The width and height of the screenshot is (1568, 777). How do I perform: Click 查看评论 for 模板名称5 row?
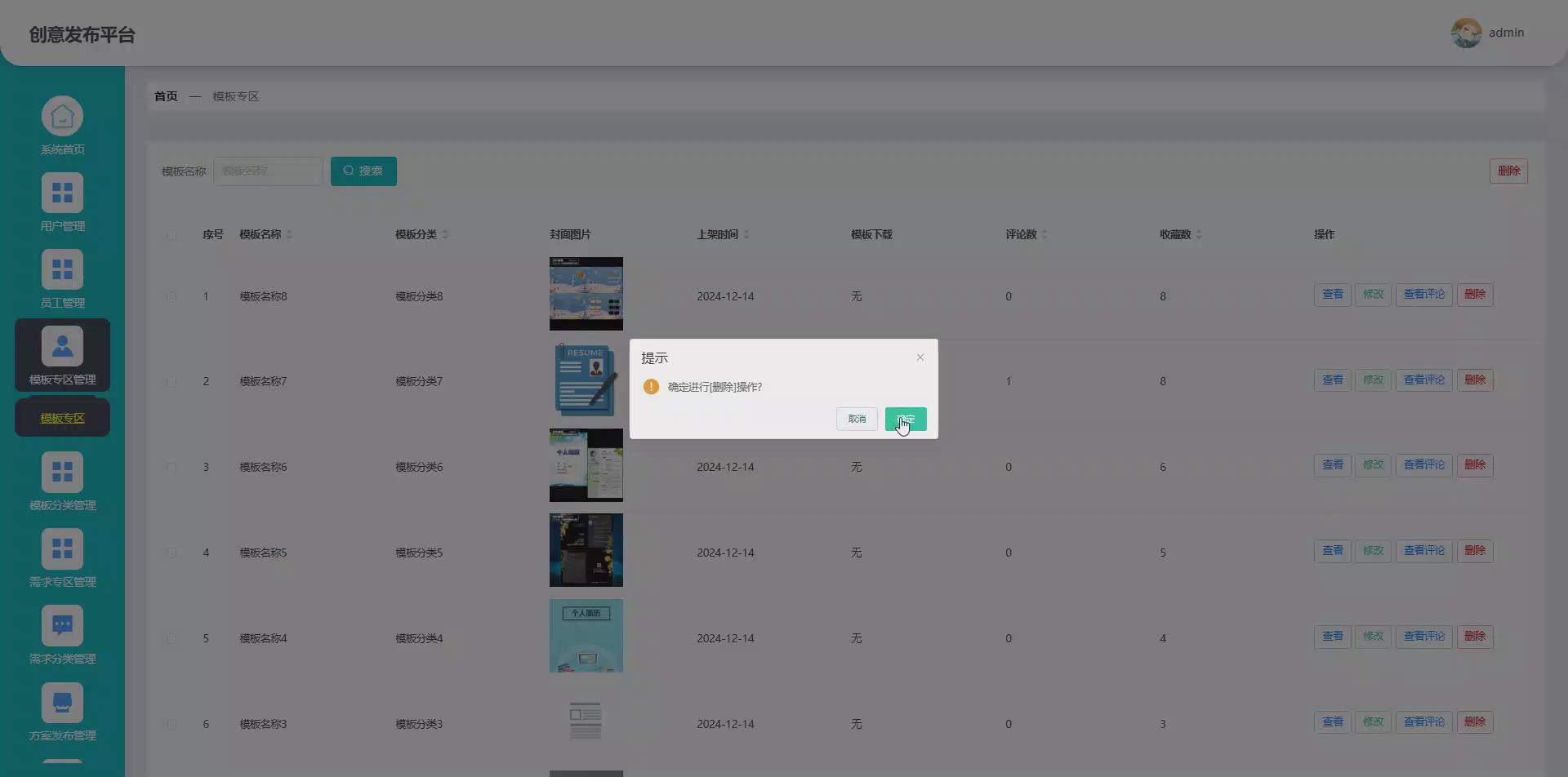click(1423, 551)
